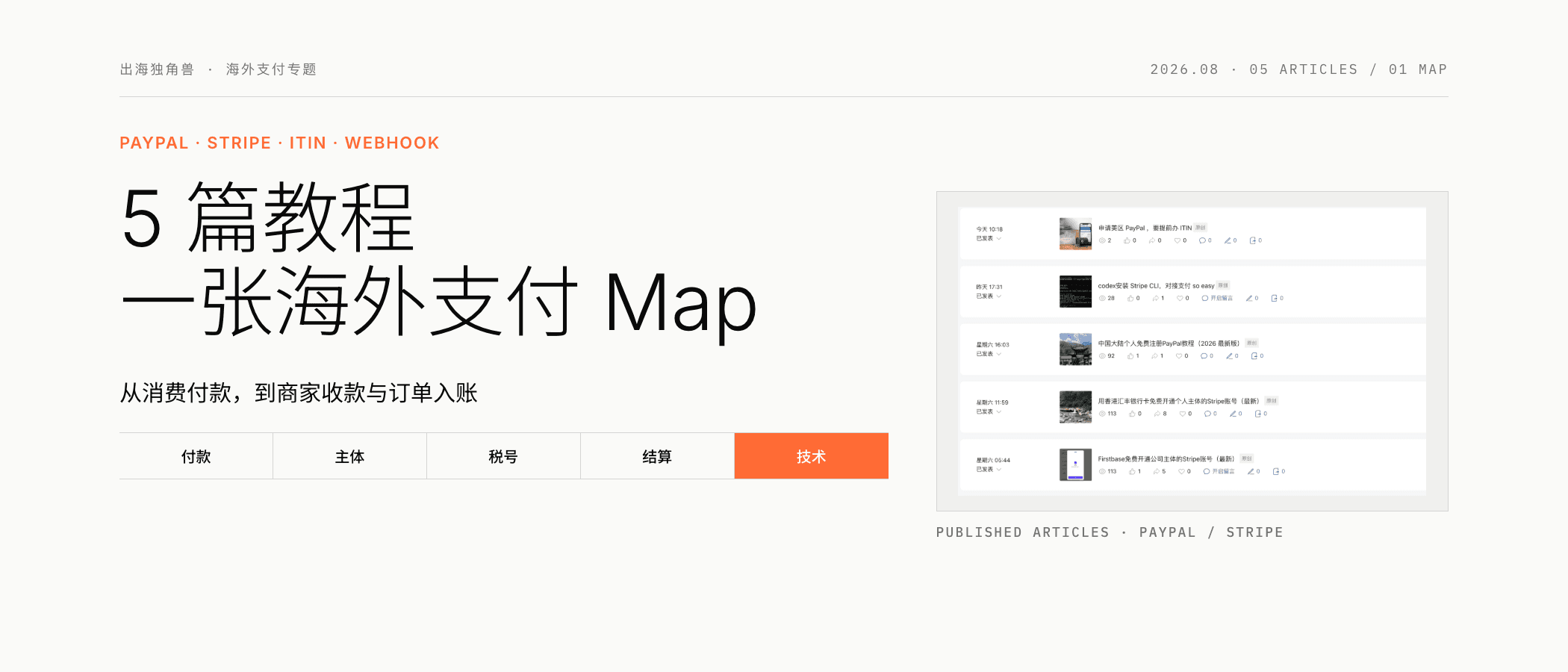The image size is (1568, 672).
Task: Switch to the 税号 tab
Action: click(x=503, y=456)
